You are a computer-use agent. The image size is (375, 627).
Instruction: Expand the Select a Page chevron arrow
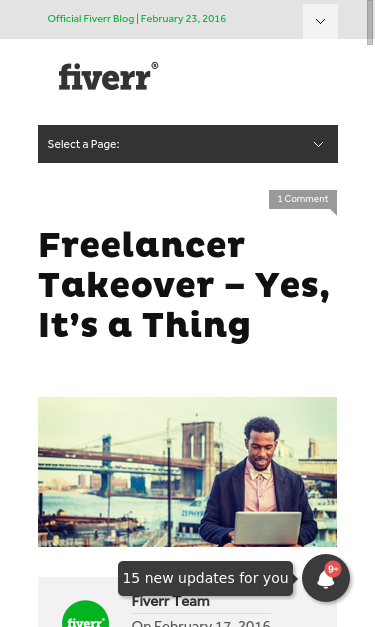click(x=318, y=144)
